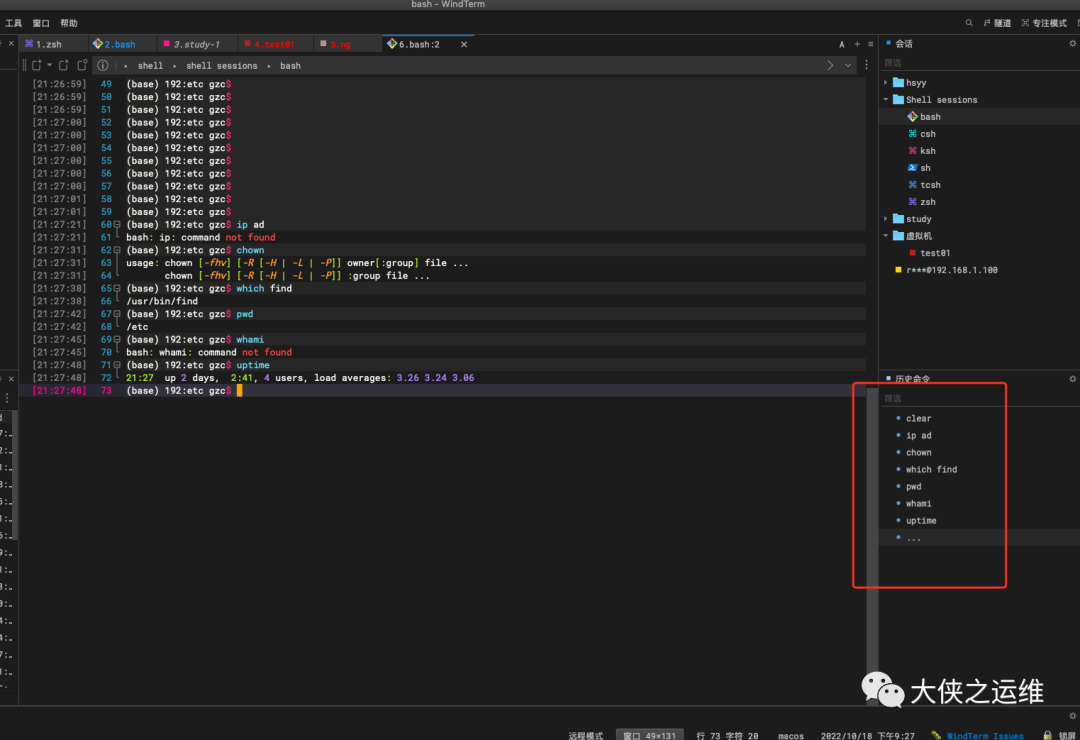
Task: Select the zsh session in the tree
Action: (979, 202)
